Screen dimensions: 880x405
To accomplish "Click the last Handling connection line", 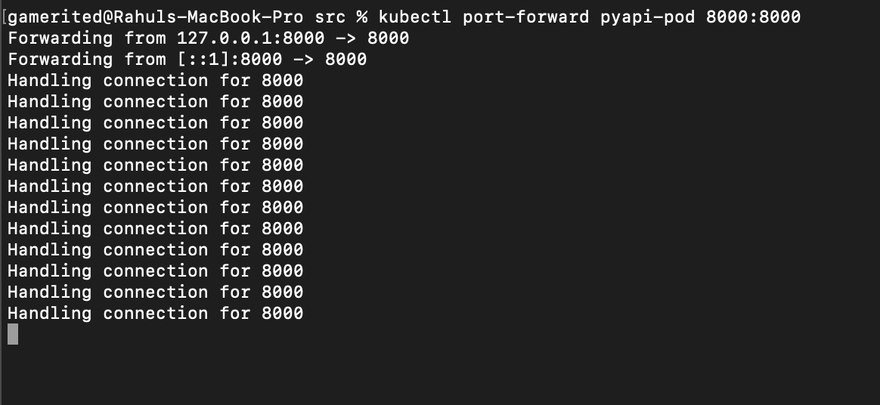I will click(x=155, y=313).
